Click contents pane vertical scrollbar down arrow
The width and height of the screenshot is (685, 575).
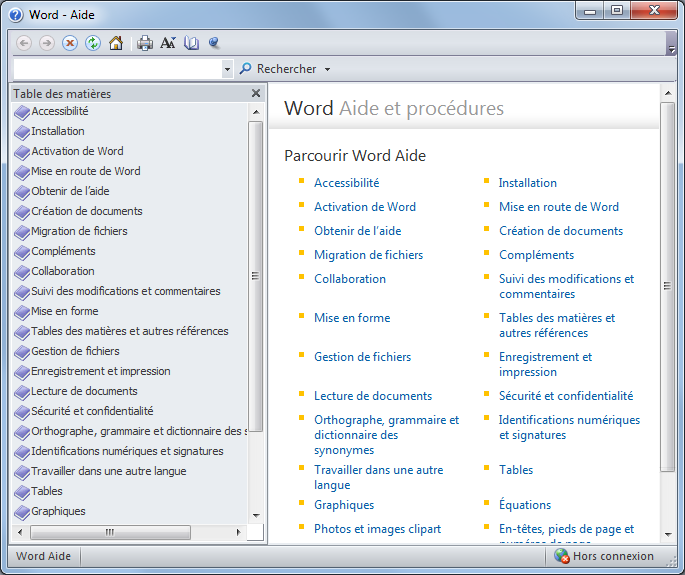(256, 516)
